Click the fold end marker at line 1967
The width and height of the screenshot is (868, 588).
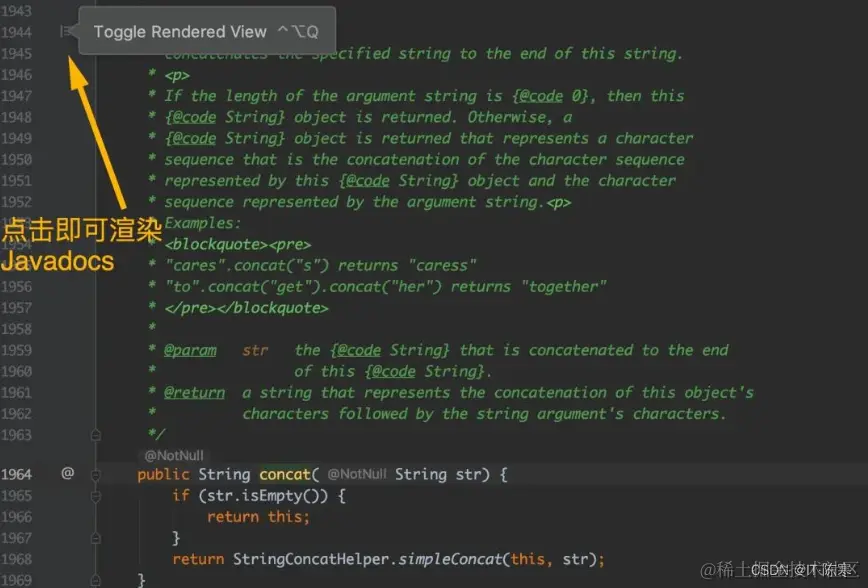(96, 538)
